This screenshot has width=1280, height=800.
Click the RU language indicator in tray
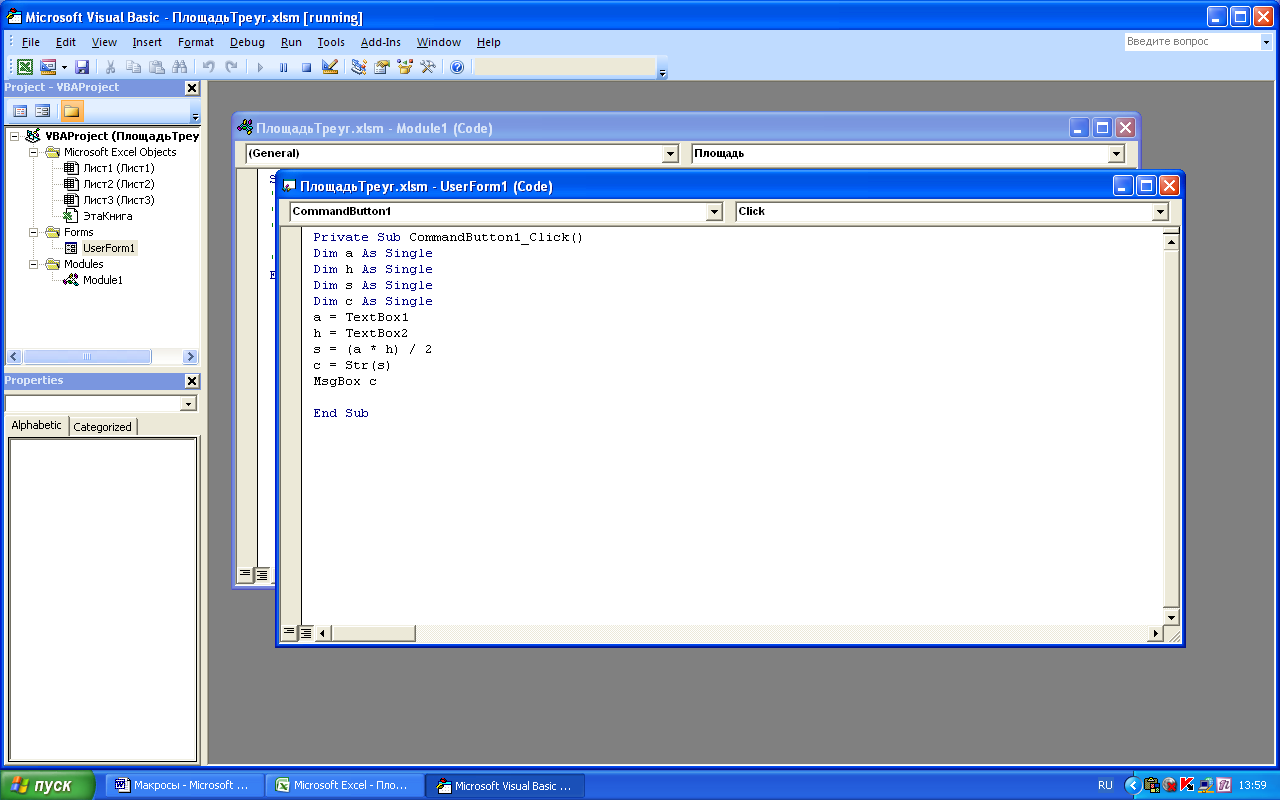pos(1105,785)
